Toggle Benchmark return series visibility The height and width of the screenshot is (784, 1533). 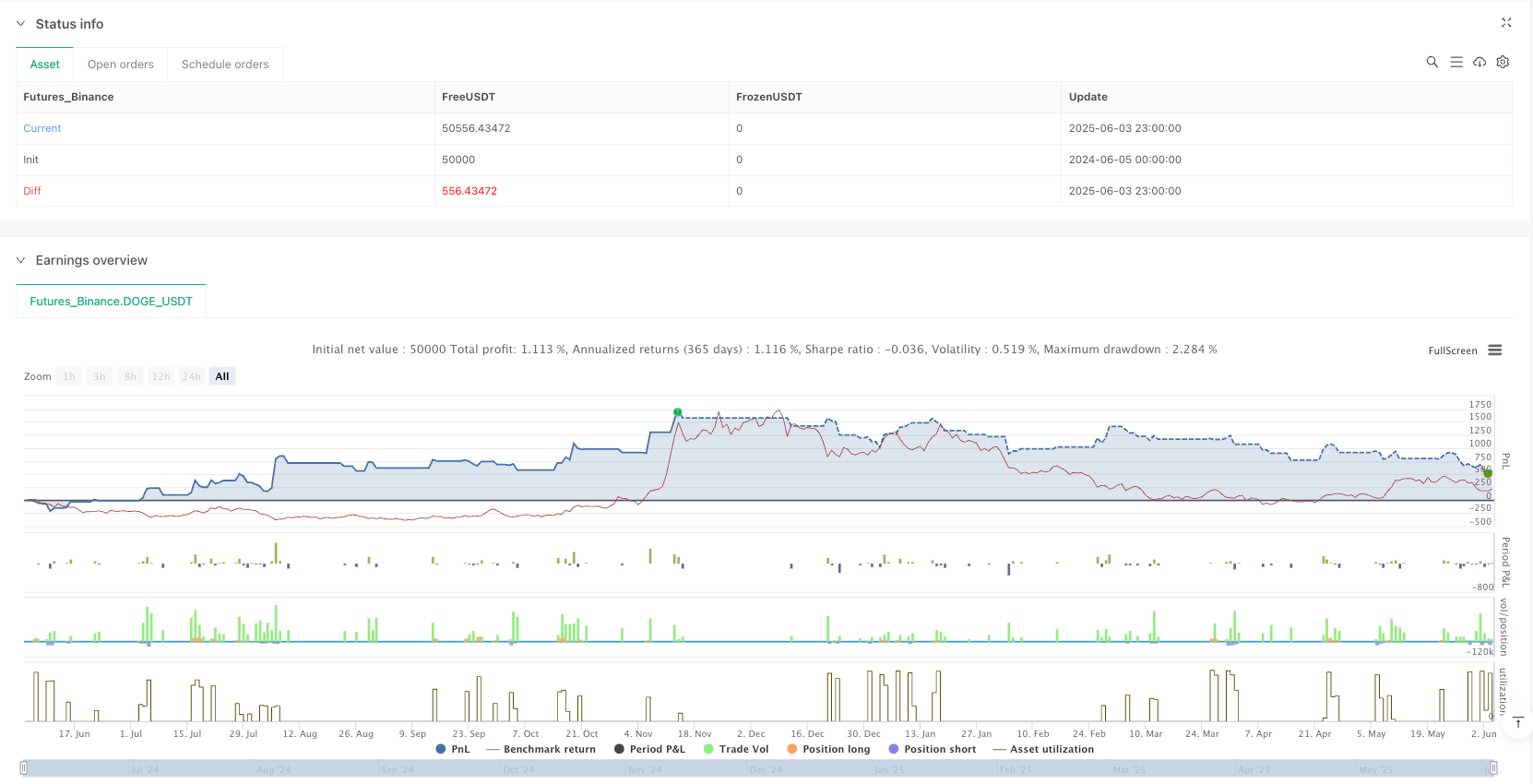(x=541, y=749)
